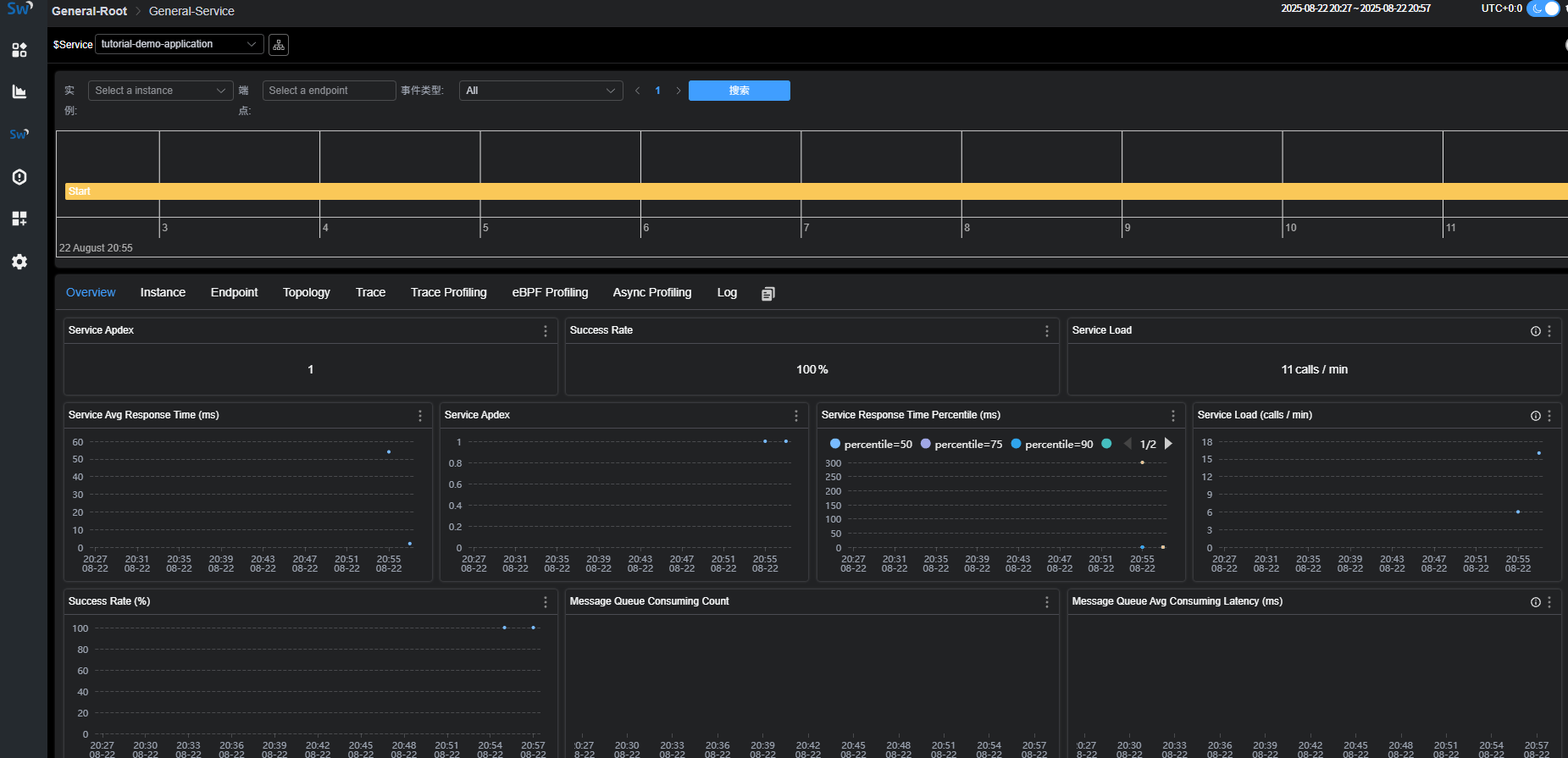Open the Select a instance dropdown

pyautogui.click(x=160, y=91)
